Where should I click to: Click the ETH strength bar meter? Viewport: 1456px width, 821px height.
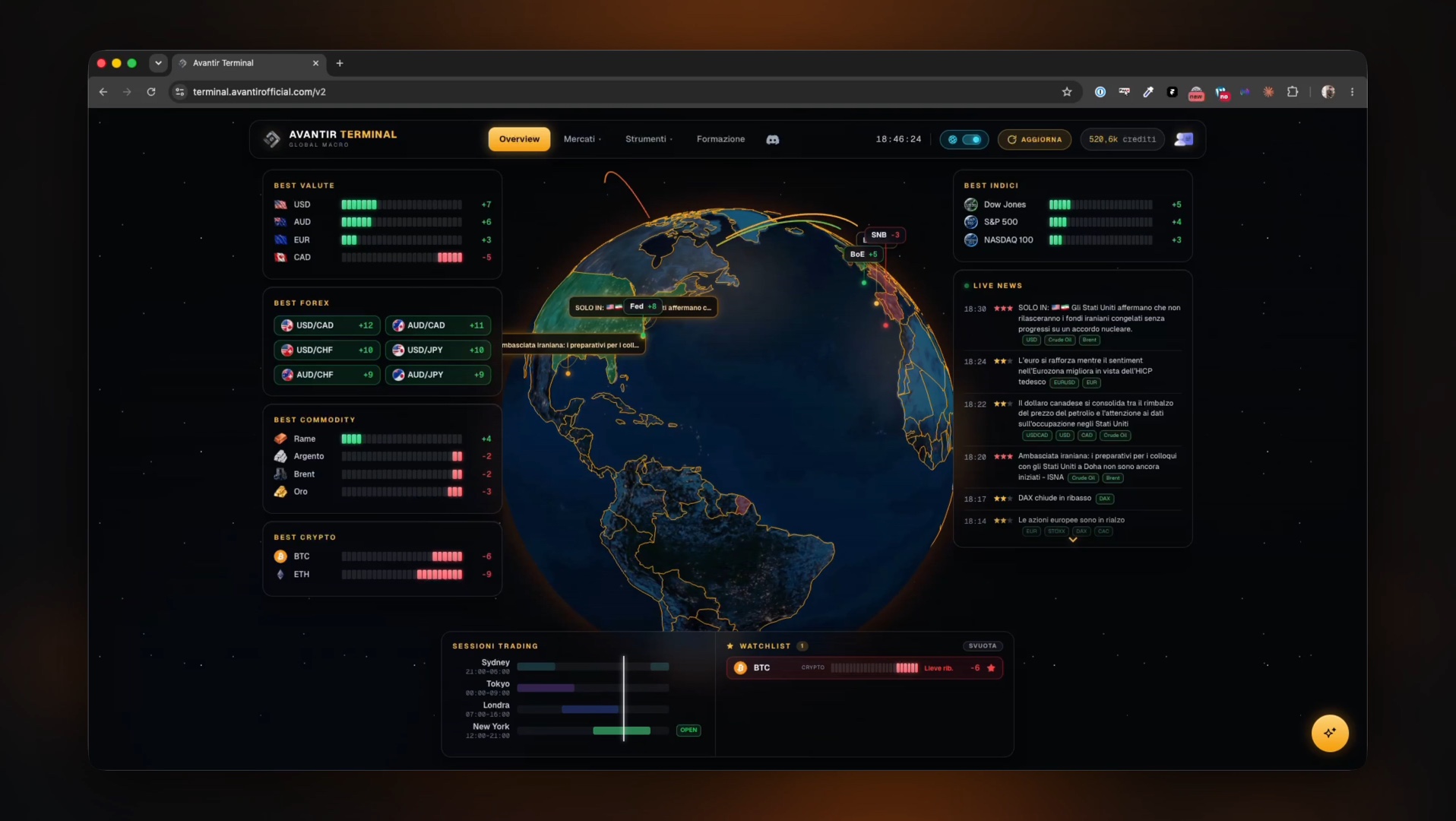pos(401,574)
